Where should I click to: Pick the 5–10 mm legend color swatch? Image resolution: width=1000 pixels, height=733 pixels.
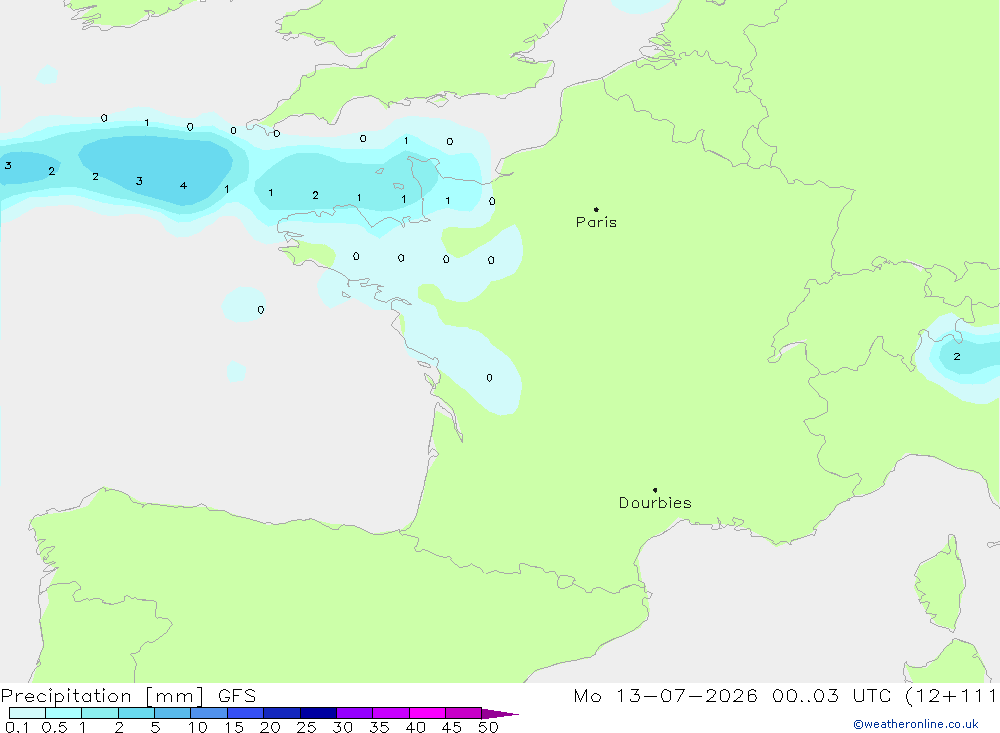tap(173, 713)
